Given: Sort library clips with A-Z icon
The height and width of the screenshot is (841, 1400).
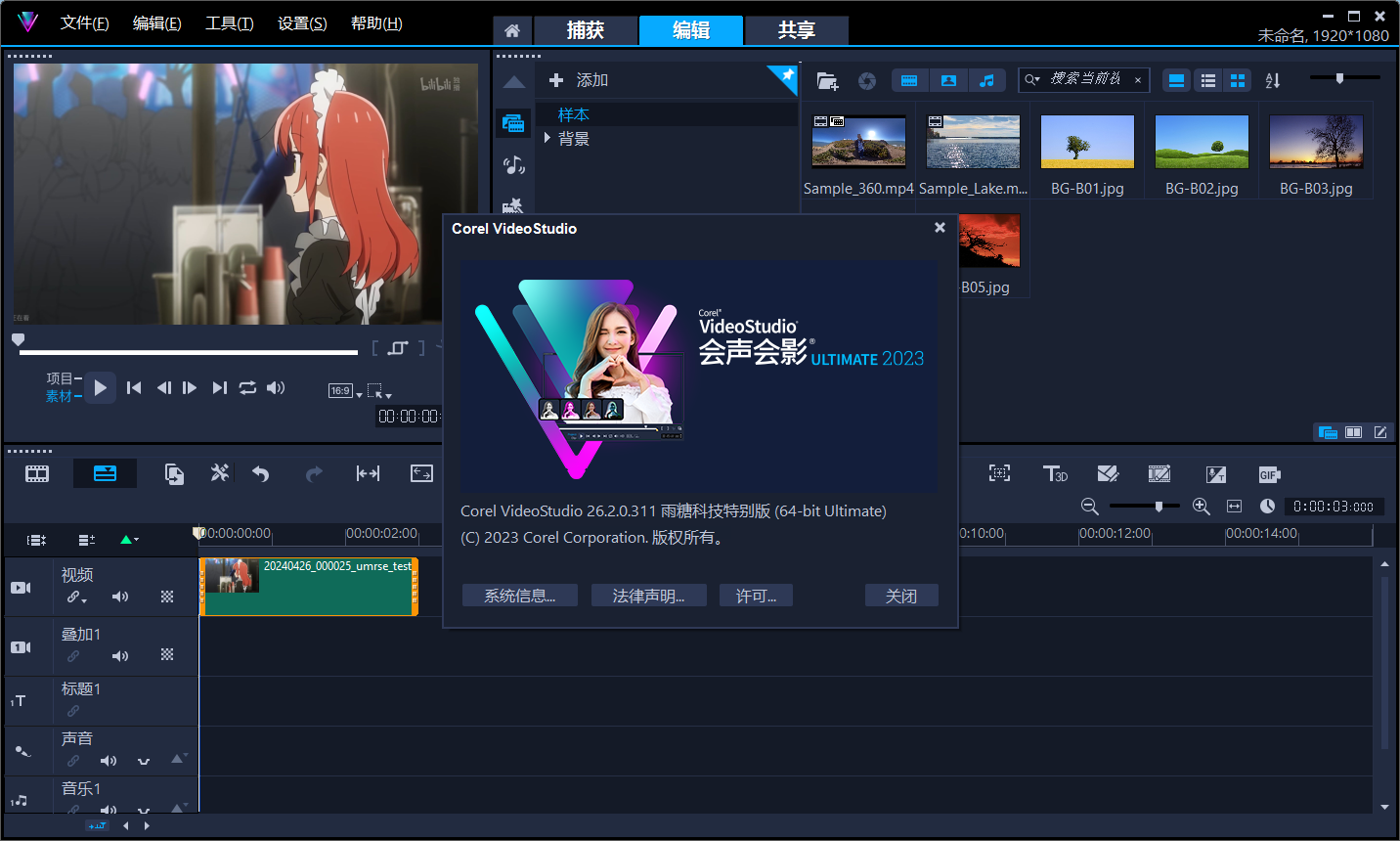Looking at the screenshot, I should (1273, 81).
